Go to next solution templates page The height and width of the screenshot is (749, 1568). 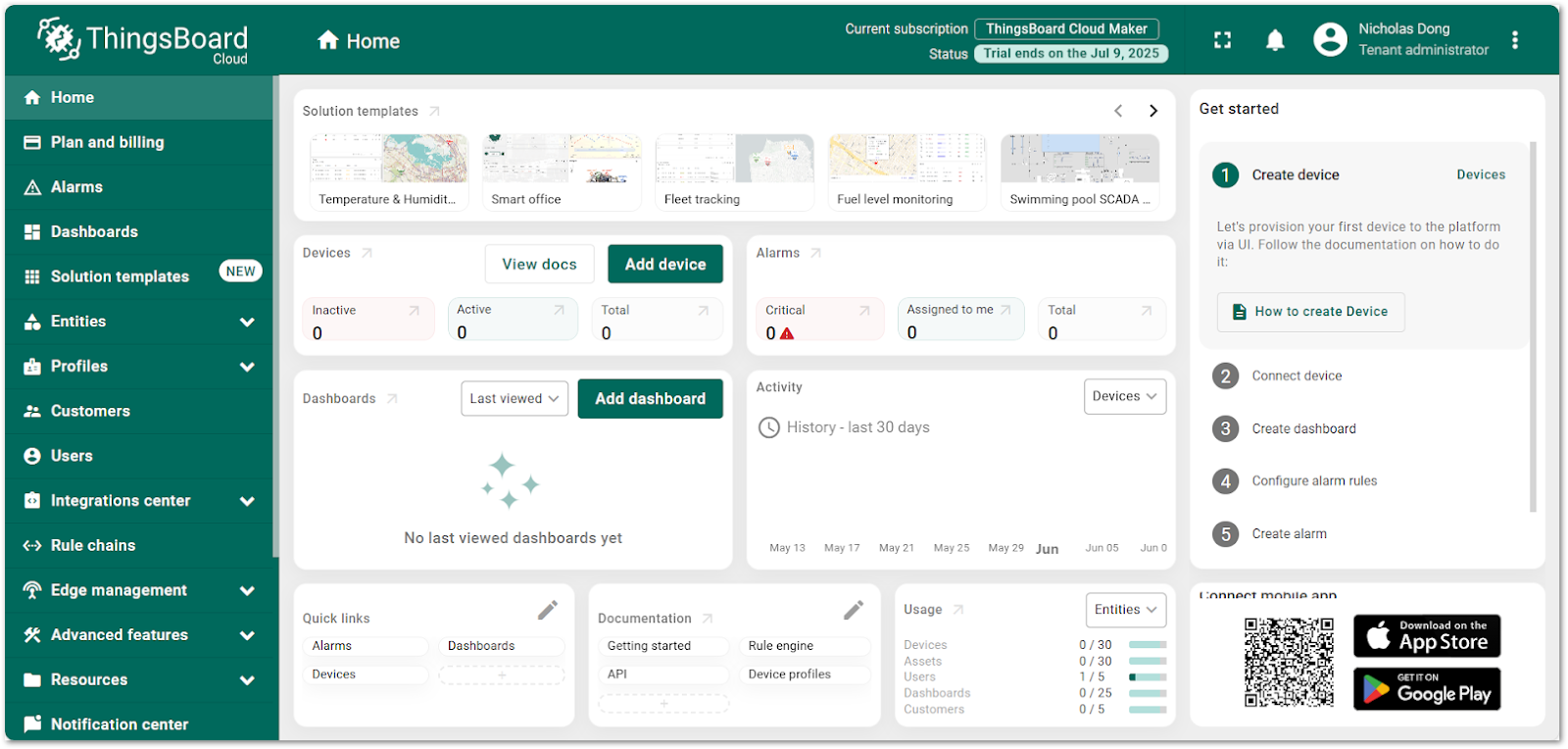pos(1153,111)
